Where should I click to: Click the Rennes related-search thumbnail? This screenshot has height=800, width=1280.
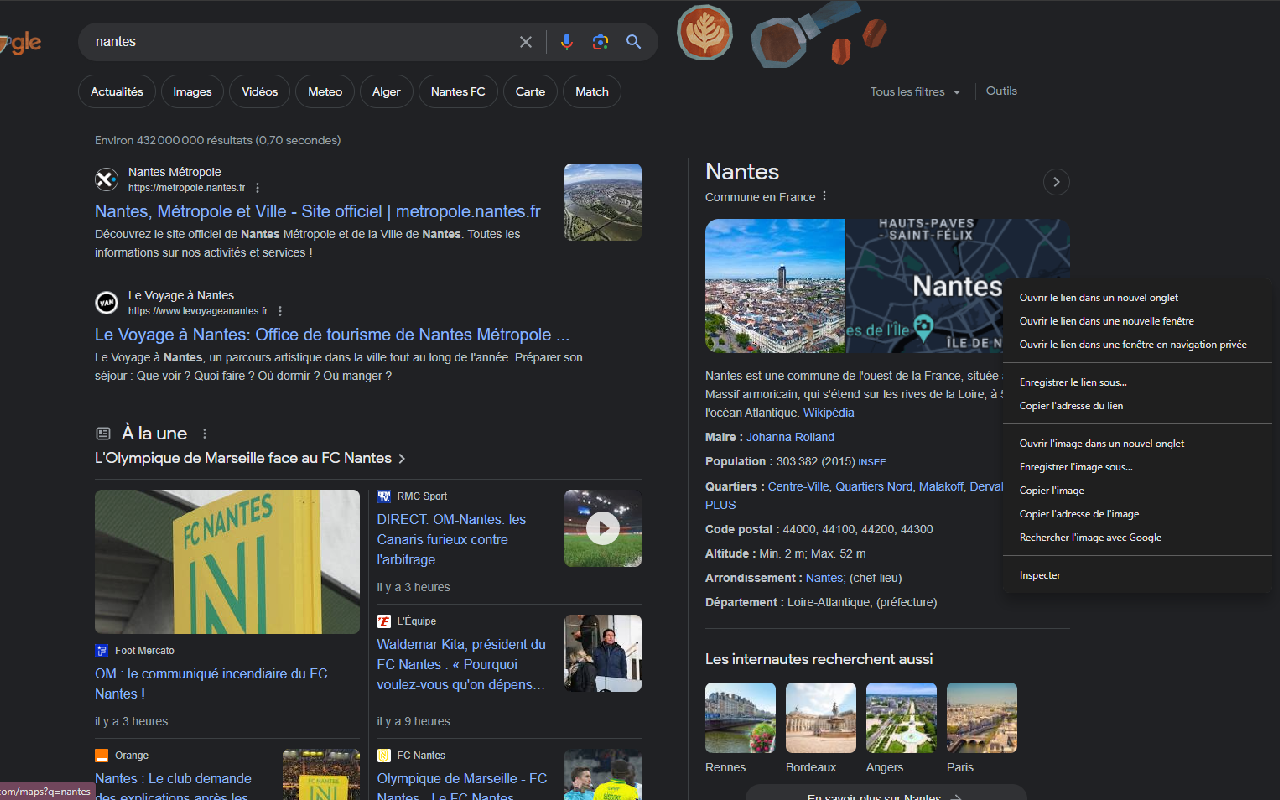coord(739,717)
